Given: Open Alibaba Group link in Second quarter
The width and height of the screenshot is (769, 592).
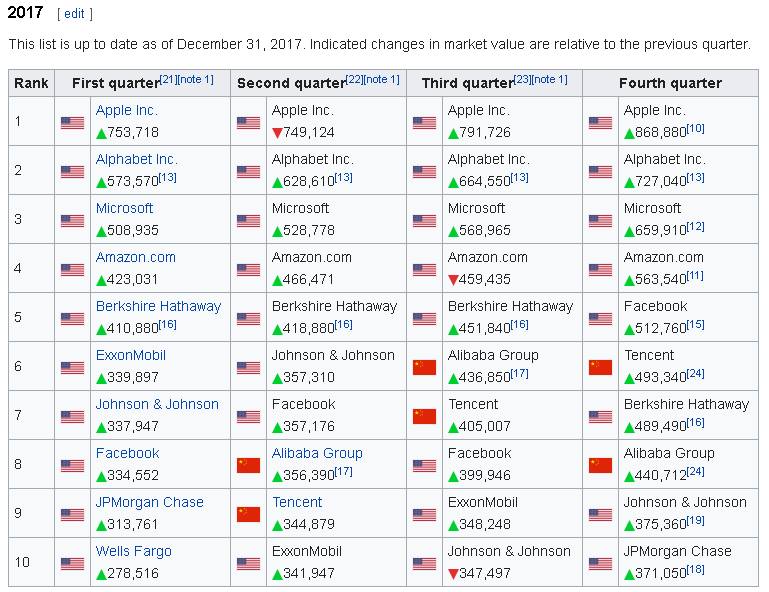Looking at the screenshot, I should [317, 454].
